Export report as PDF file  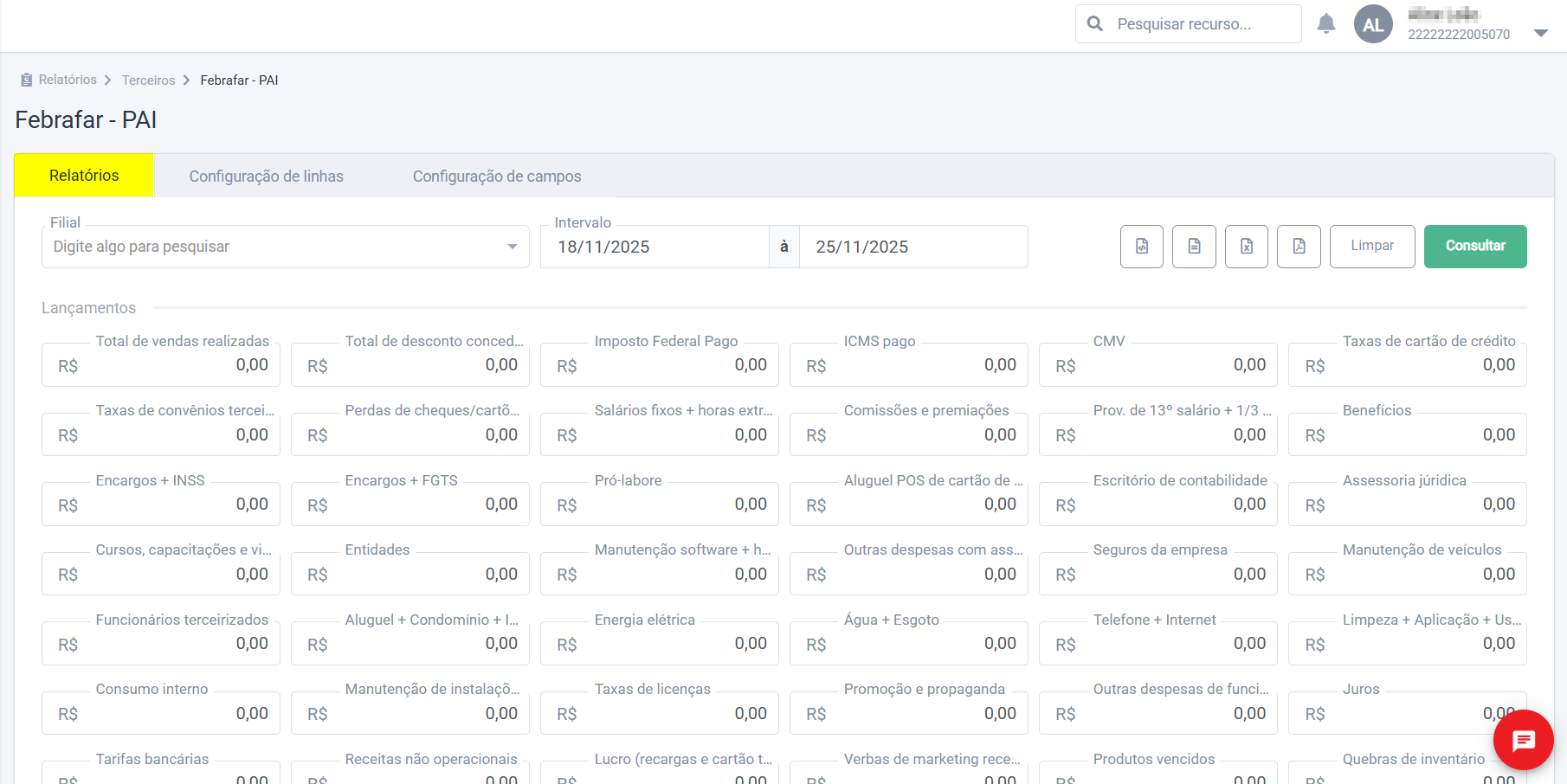[x=1299, y=247]
